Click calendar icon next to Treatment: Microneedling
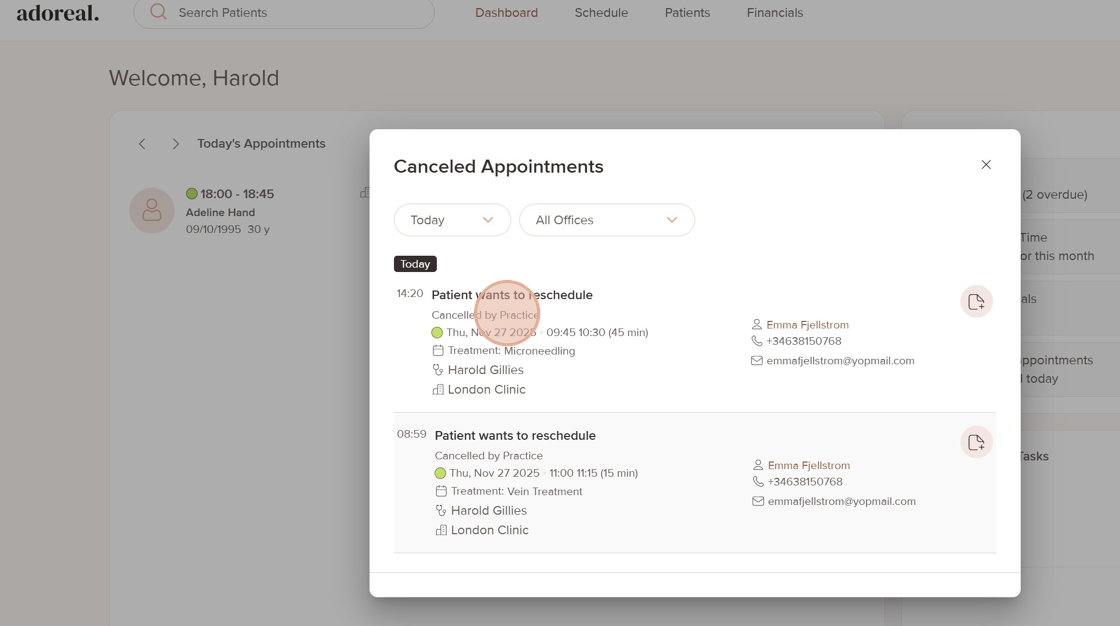 pyautogui.click(x=438, y=351)
